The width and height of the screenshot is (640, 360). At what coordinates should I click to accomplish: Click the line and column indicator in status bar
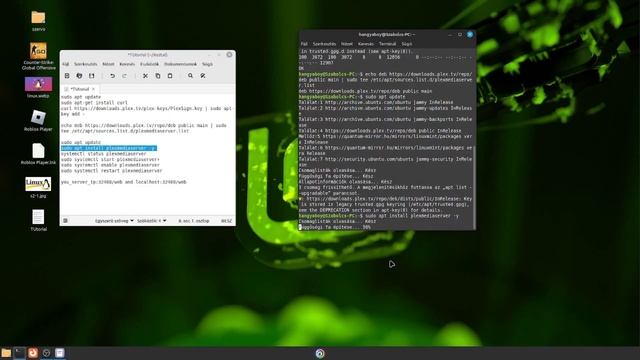coord(194,221)
